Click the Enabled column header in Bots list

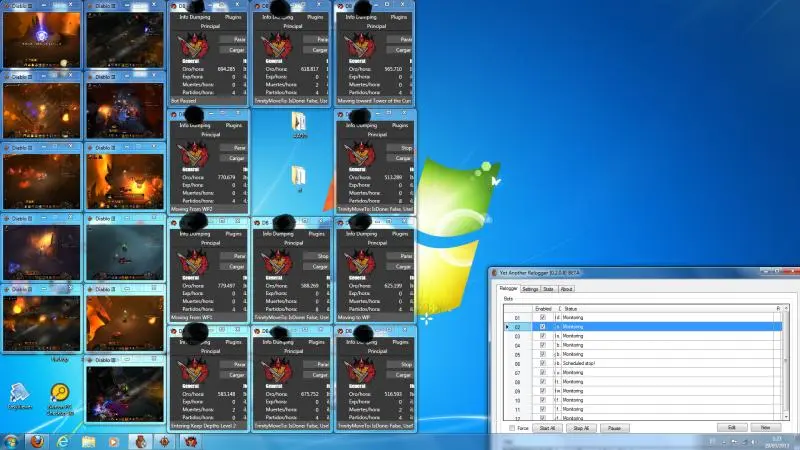543,309
